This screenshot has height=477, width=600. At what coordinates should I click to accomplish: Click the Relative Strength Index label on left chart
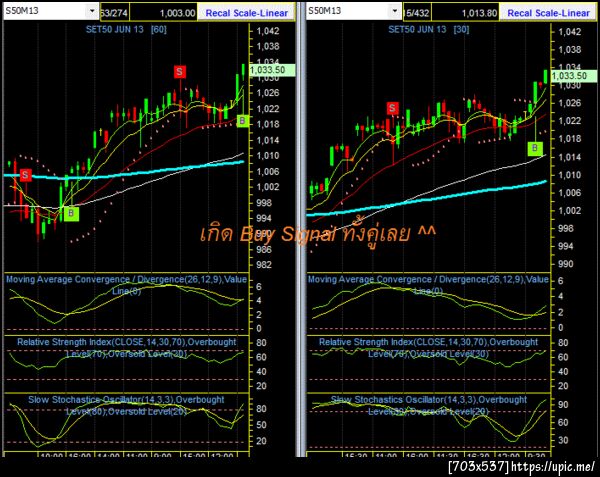tap(126, 348)
